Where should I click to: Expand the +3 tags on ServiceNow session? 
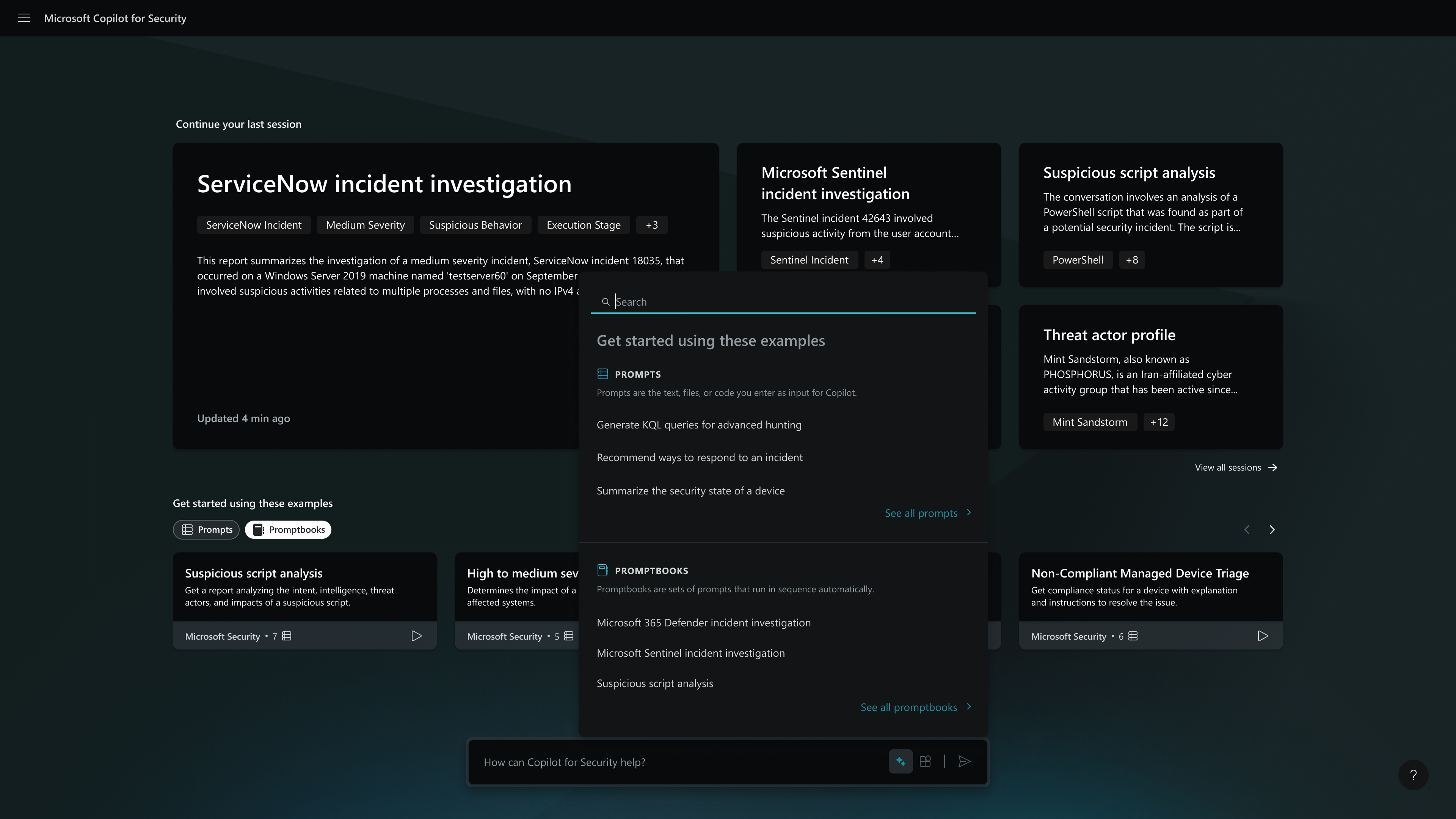pyautogui.click(x=652, y=225)
